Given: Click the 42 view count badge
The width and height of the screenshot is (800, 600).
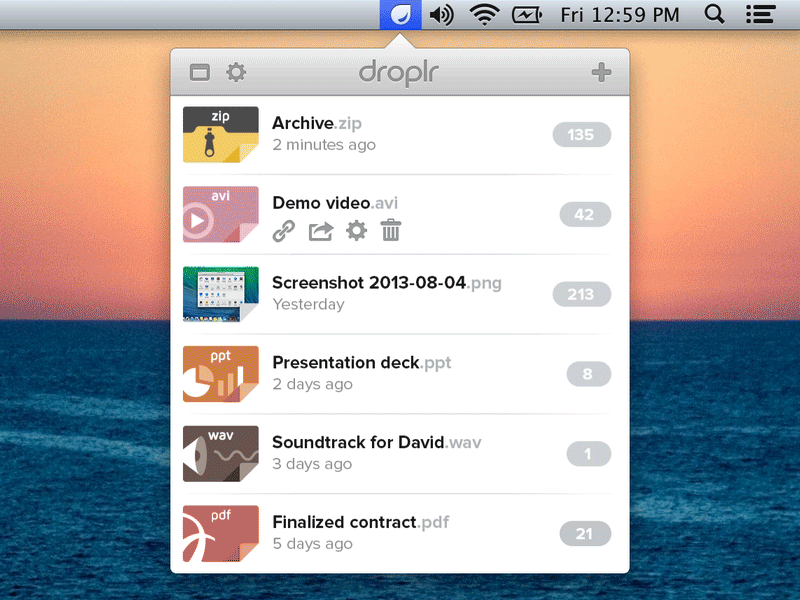Looking at the screenshot, I should (585, 214).
